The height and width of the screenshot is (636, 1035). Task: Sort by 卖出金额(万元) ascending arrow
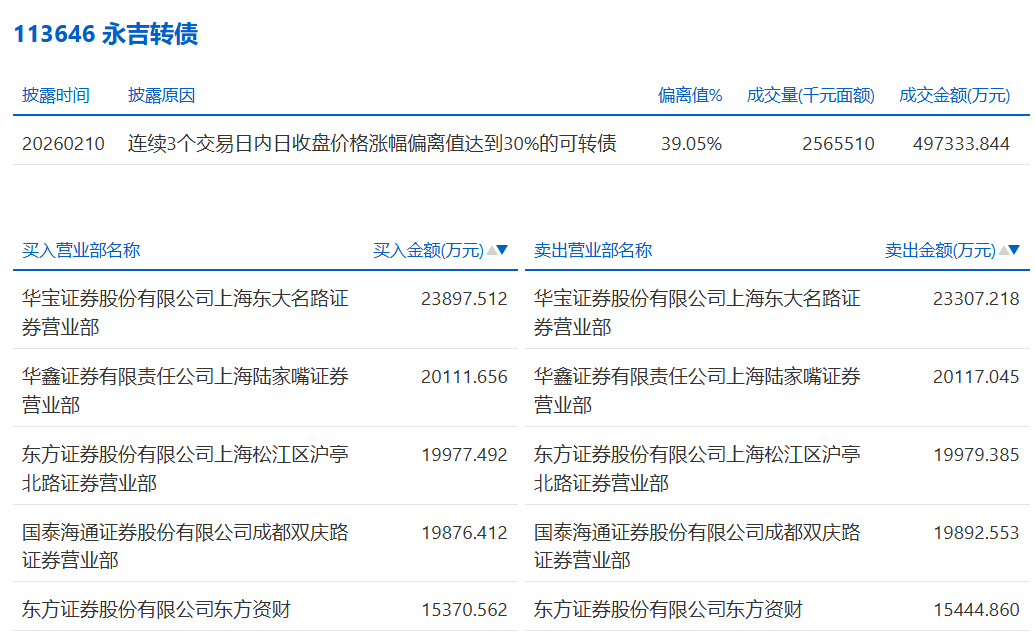coord(1004,250)
